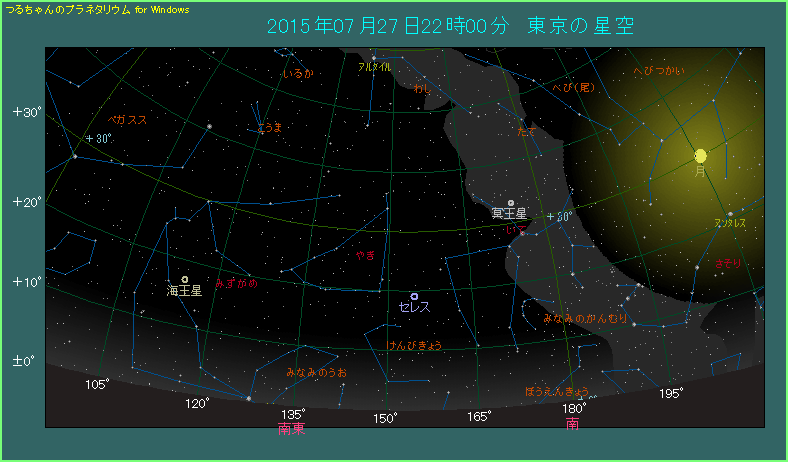Select the 南 direction marker

572,424
